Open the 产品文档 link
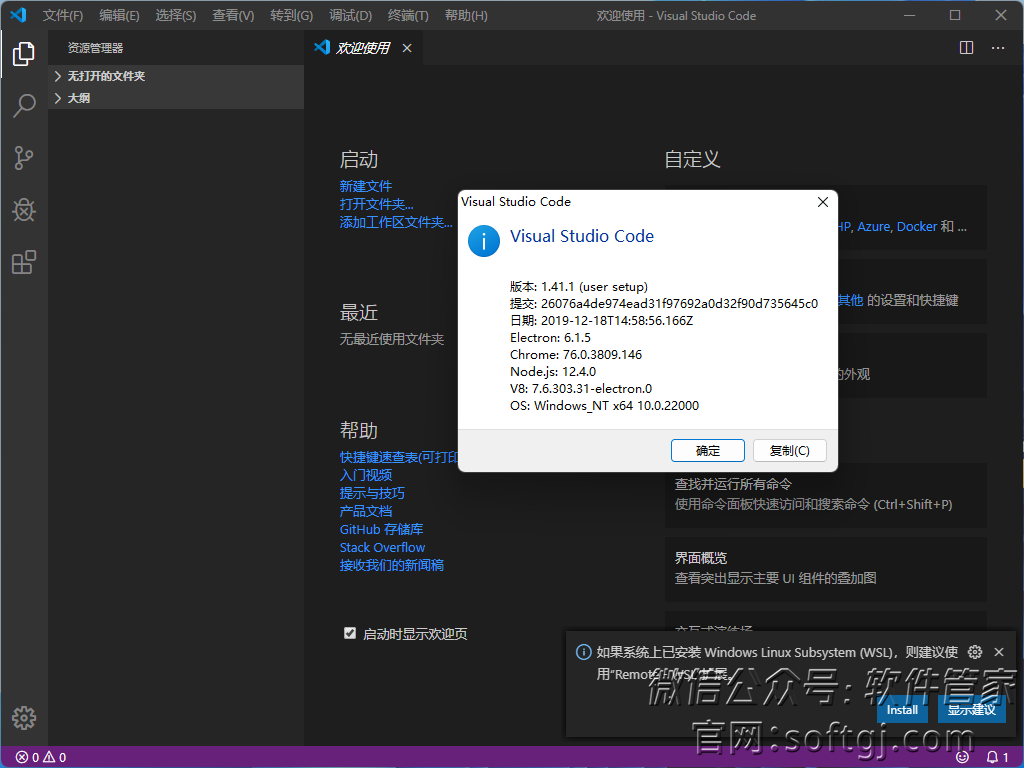This screenshot has width=1024, height=768. [x=366, y=511]
